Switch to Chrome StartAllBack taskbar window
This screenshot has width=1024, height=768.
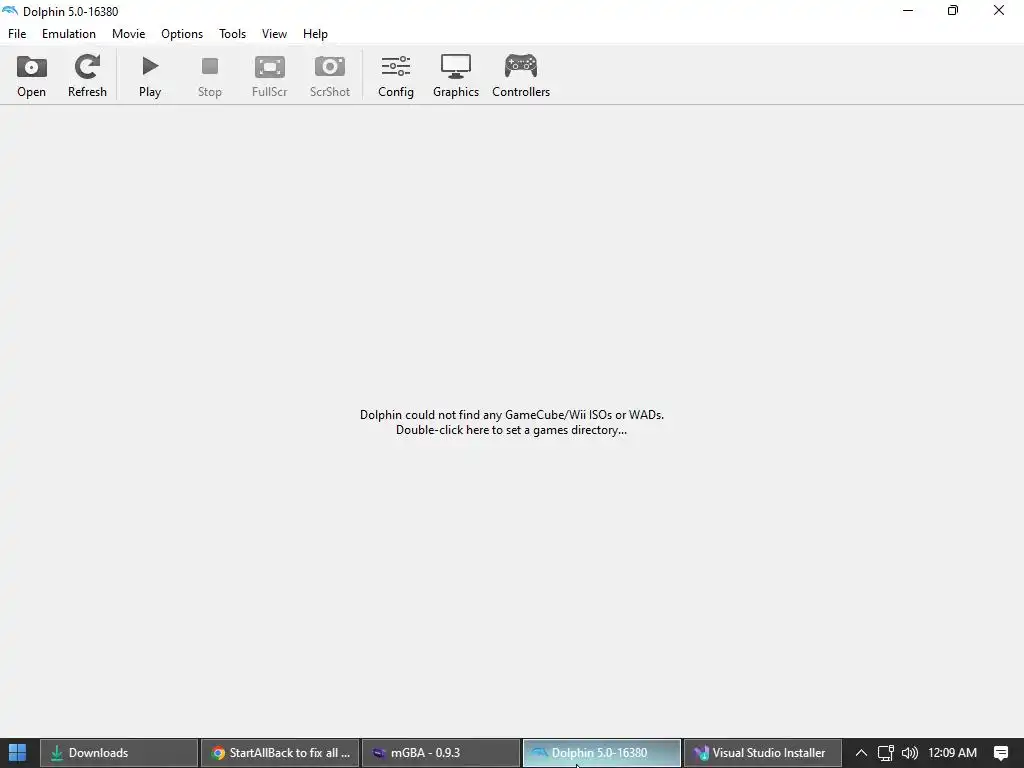(x=280, y=753)
